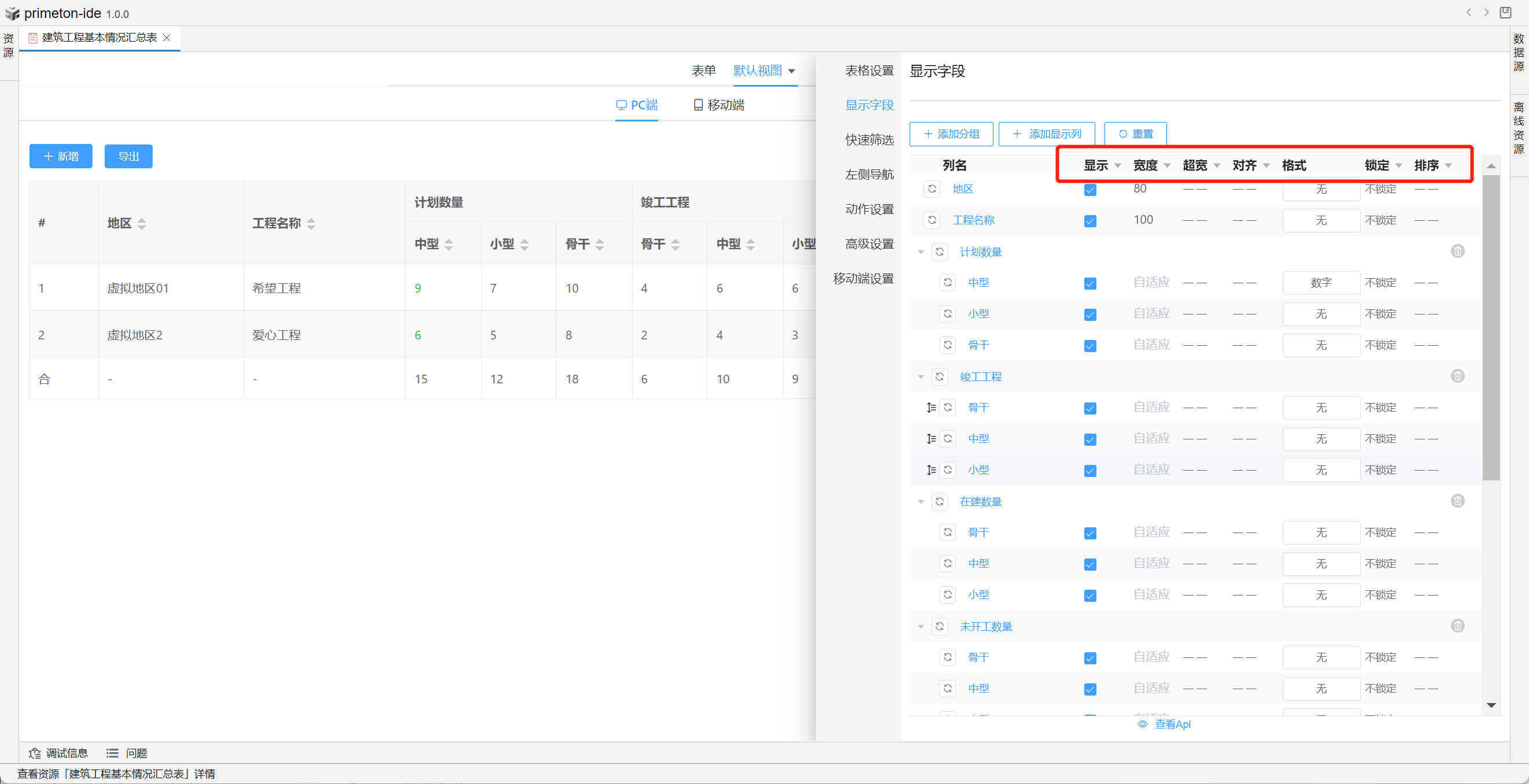
Task: Uncheck display checkbox for 地区 field
Action: click(1089, 190)
